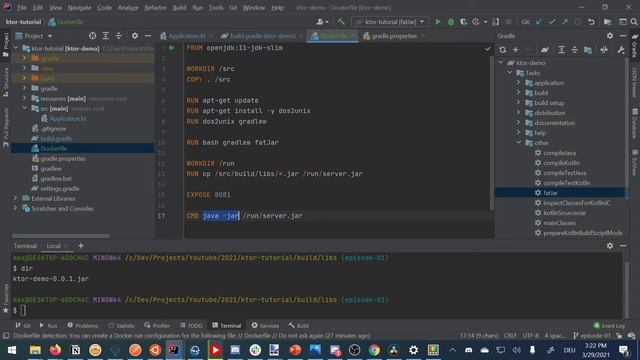Click the terminal command prompt input
This screenshot has height=360, width=640.
(23, 310)
